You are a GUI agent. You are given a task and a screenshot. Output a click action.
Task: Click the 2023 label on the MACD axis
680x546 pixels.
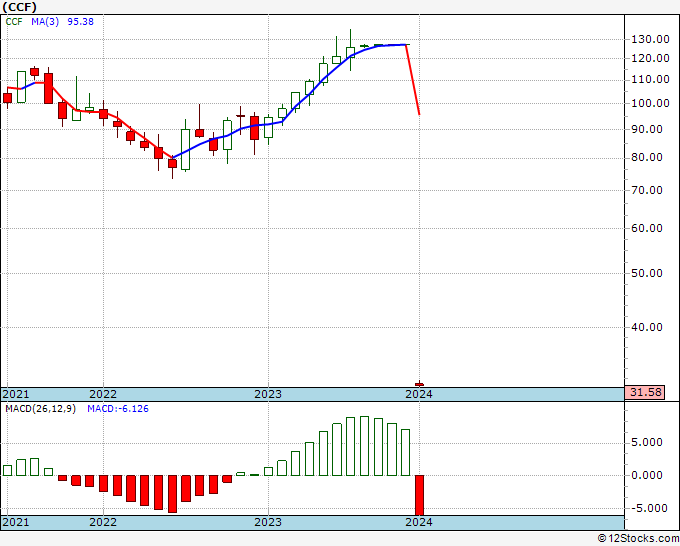268,522
